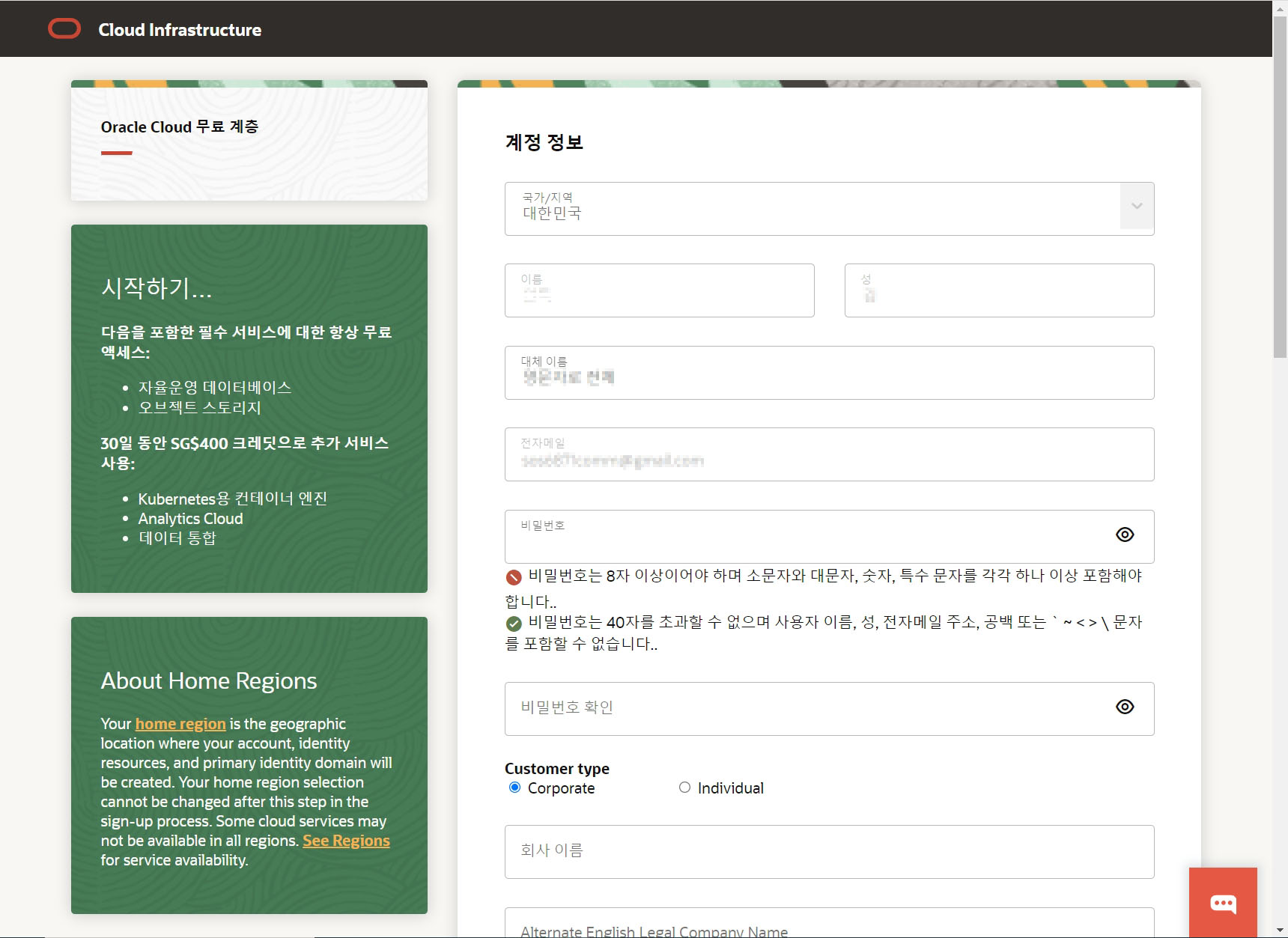Click the About Home Regions heading
Screen dimensions: 1288x938
tap(209, 680)
